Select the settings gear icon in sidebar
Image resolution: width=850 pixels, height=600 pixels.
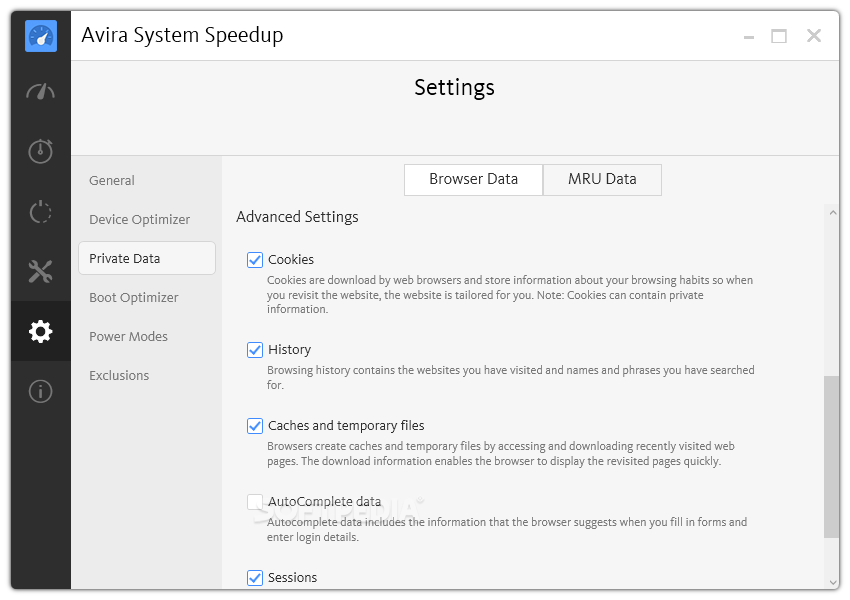(x=41, y=331)
